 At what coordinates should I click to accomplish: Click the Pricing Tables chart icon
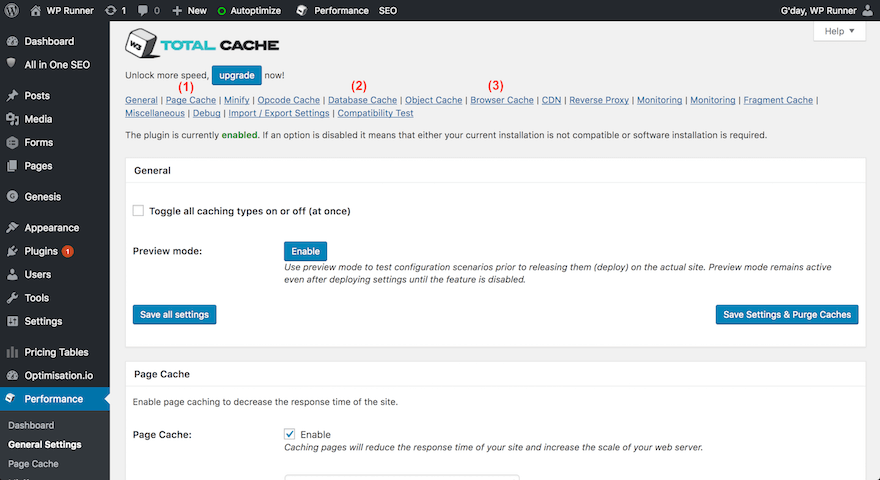(x=12, y=352)
